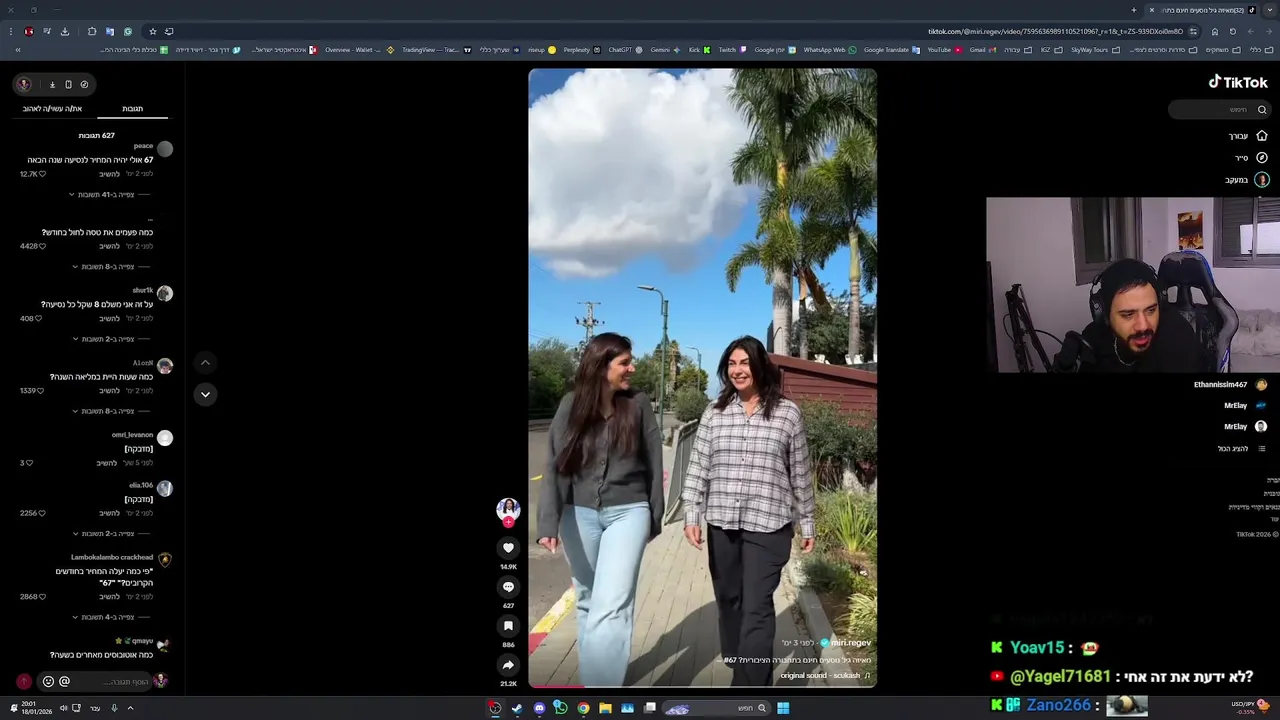Like the comment with 2256 likes
Viewport: 1280px width, 720px height.
(x=42, y=513)
